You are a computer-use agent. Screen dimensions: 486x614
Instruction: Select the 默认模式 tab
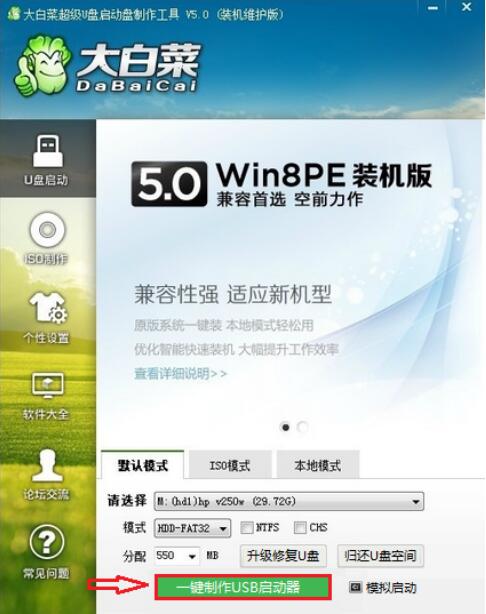tap(143, 465)
